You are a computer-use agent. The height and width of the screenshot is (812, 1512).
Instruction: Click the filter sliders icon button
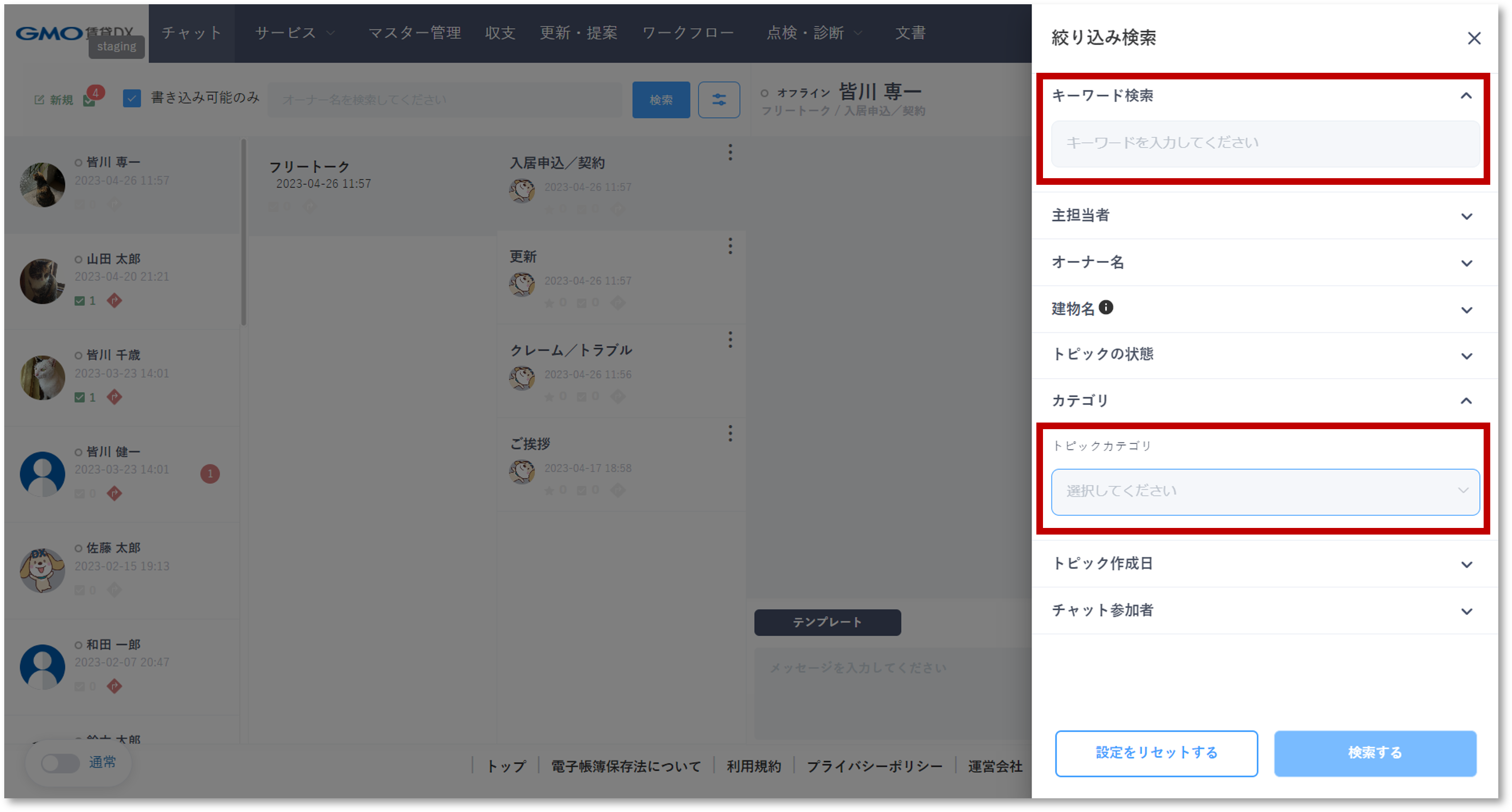pyautogui.click(x=719, y=100)
